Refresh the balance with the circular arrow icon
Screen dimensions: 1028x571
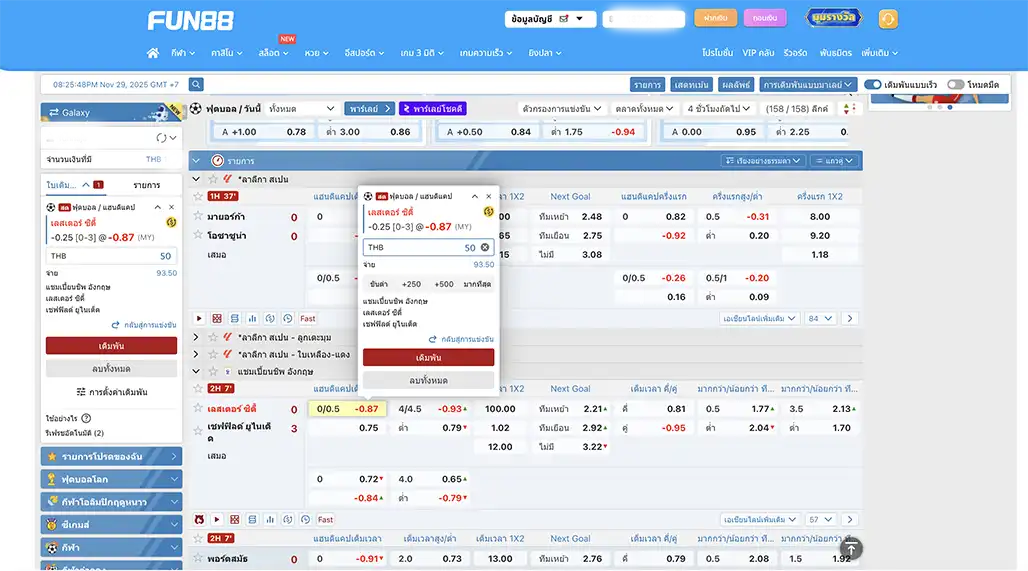pyautogui.click(x=161, y=138)
